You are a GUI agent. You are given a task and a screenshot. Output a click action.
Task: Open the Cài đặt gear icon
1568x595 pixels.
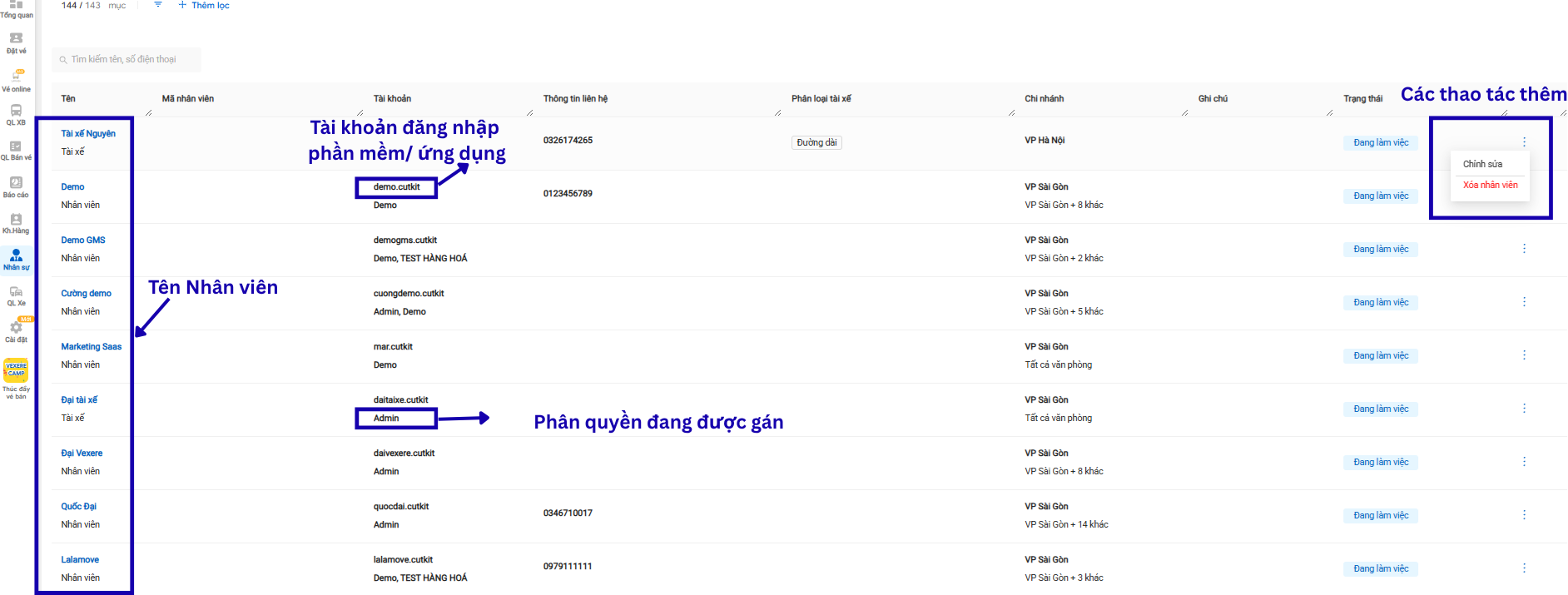click(16, 328)
